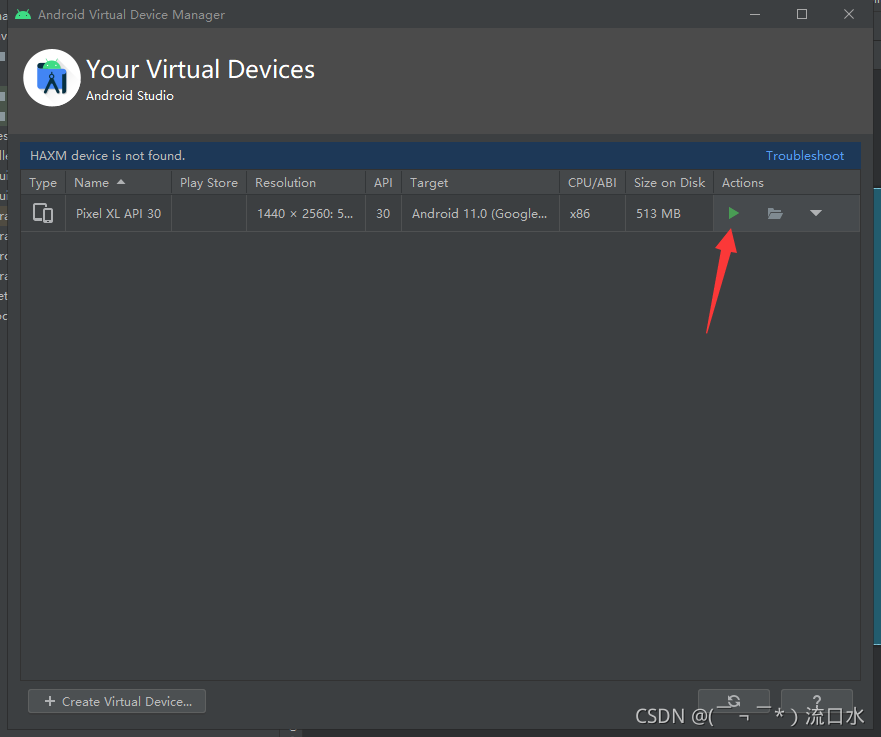Click the Play Store column header

209,183
